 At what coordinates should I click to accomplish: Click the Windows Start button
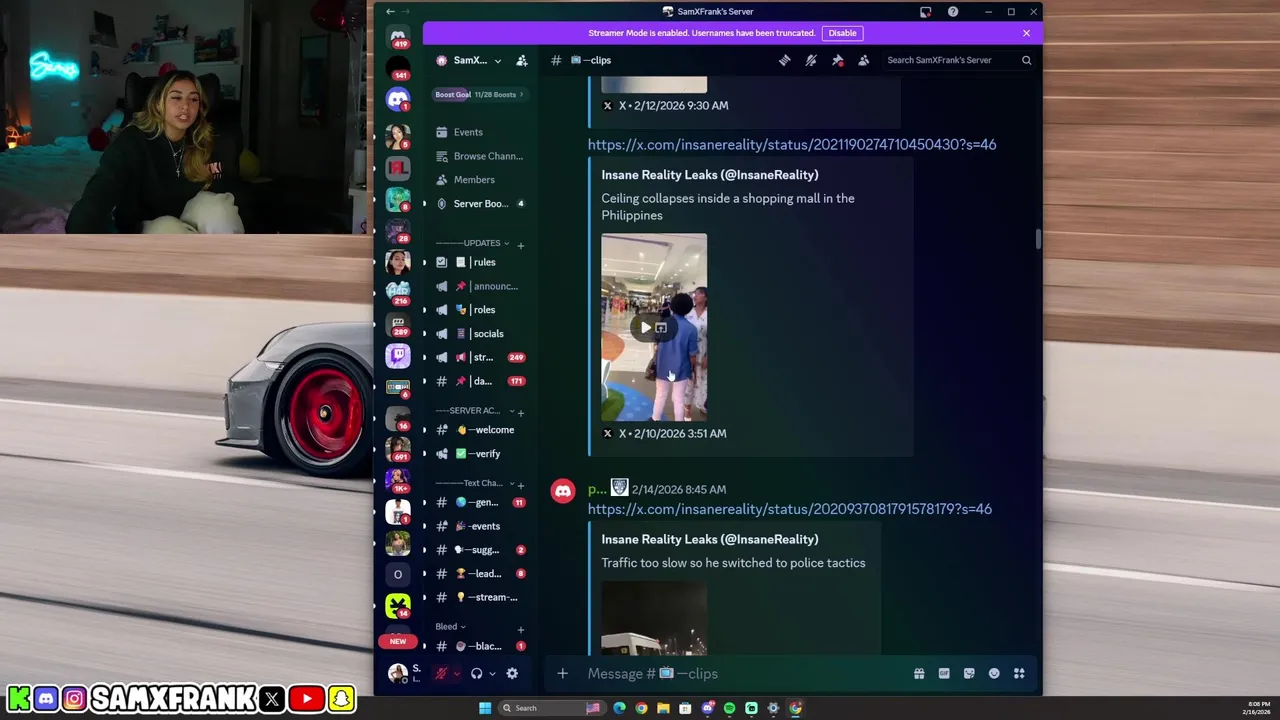point(485,708)
